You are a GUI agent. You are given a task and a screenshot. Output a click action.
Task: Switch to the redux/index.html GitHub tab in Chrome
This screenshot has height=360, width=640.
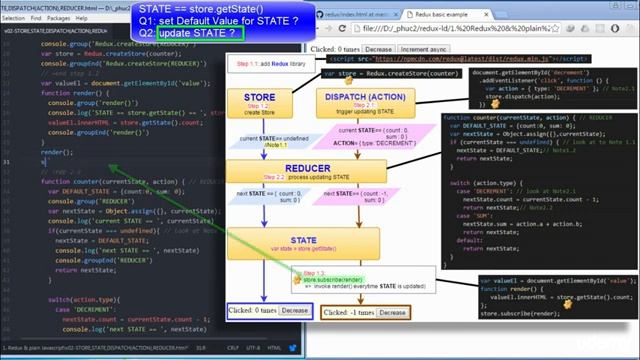[357, 14]
